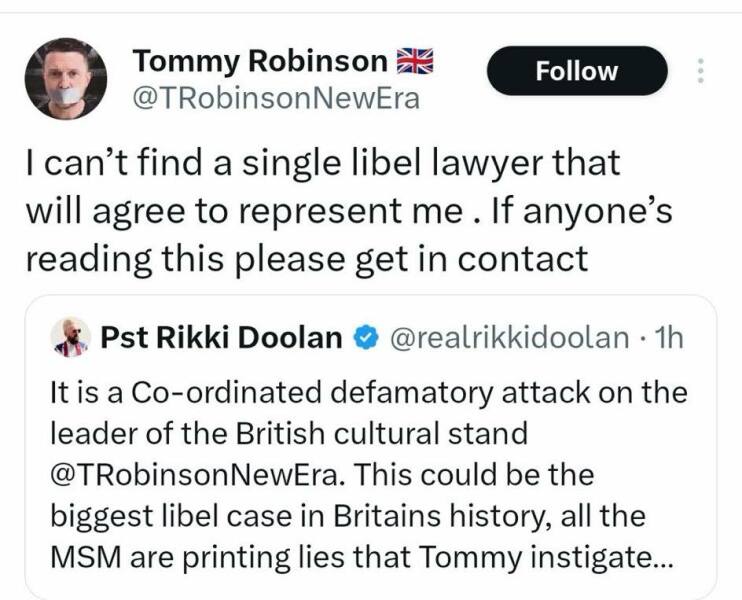Open the 1h timestamp on quoted post
The image size is (742, 600).
coord(663,339)
